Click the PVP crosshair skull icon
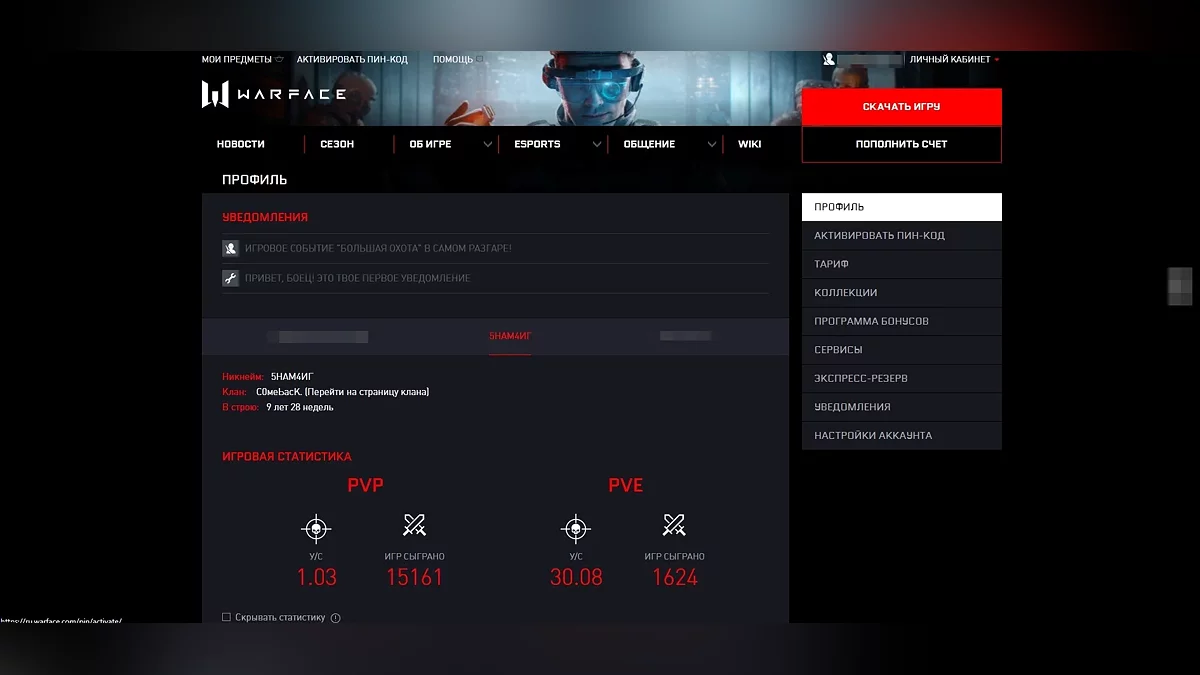 point(316,528)
